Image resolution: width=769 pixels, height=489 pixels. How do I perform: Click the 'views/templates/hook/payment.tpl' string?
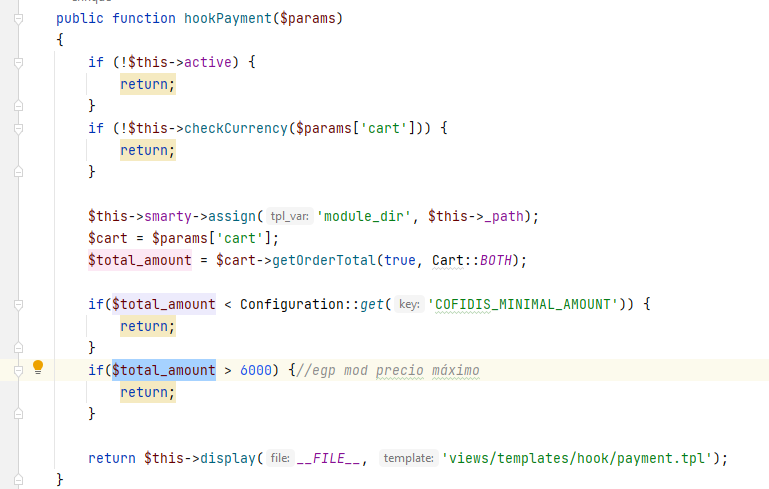(x=577, y=459)
